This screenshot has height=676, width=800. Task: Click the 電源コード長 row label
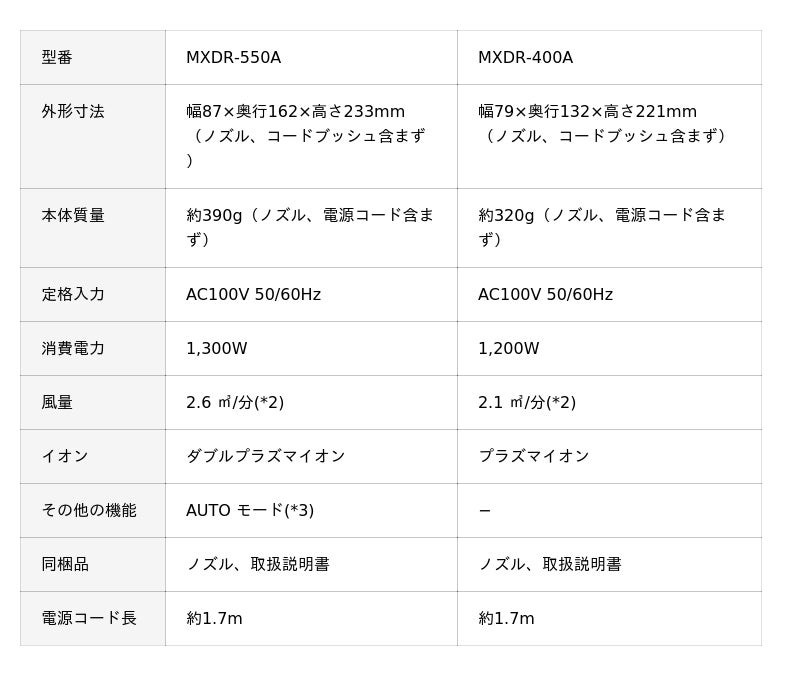89,618
